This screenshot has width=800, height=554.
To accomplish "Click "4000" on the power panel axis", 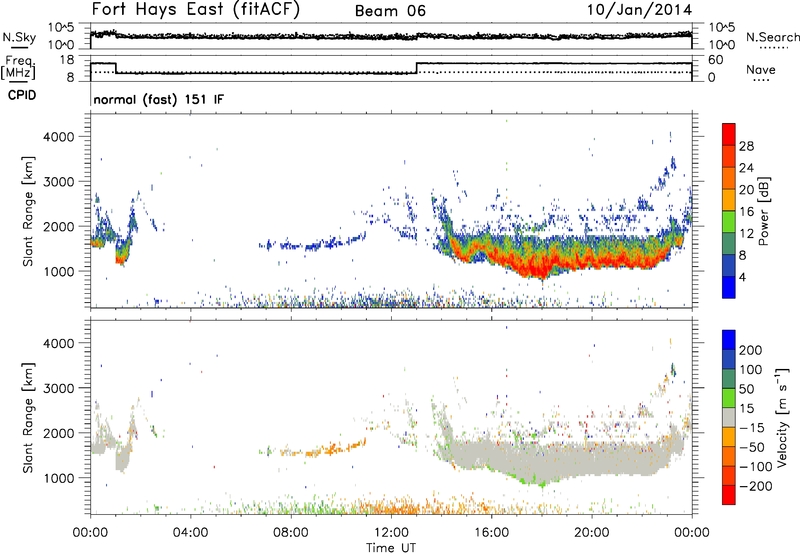I will (x=58, y=137).
